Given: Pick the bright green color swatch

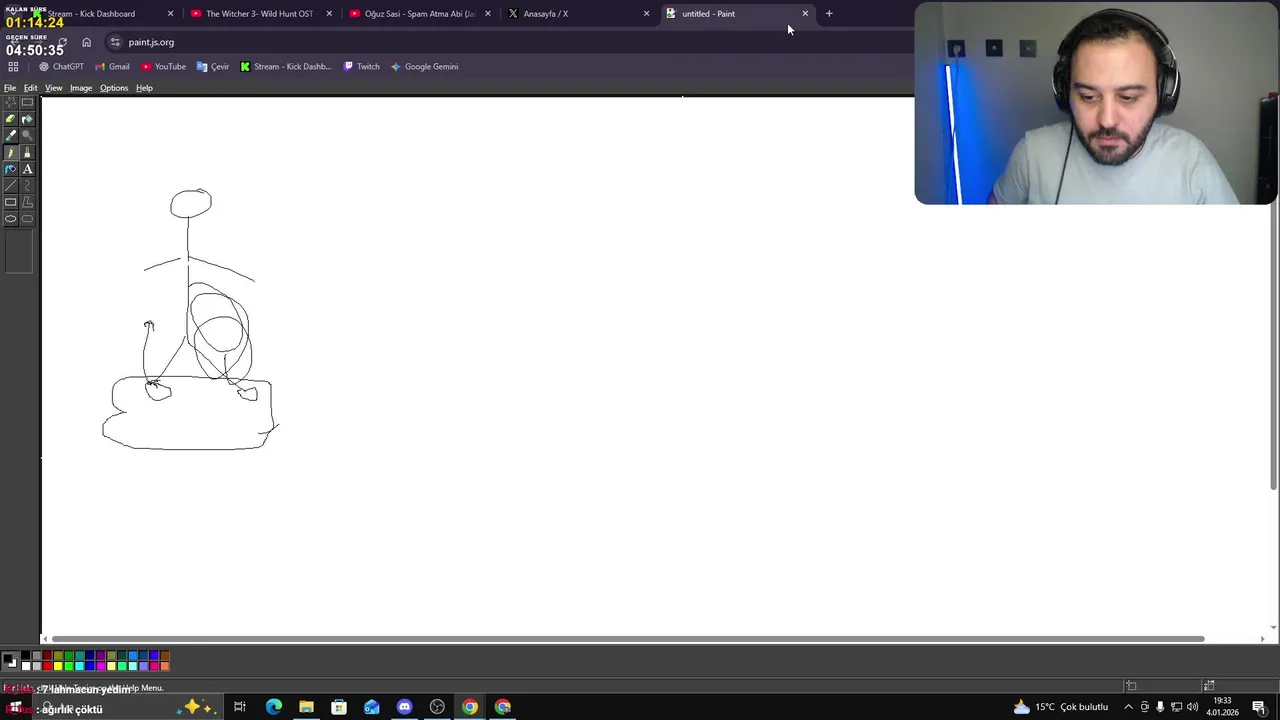Looking at the screenshot, I should (x=69, y=666).
